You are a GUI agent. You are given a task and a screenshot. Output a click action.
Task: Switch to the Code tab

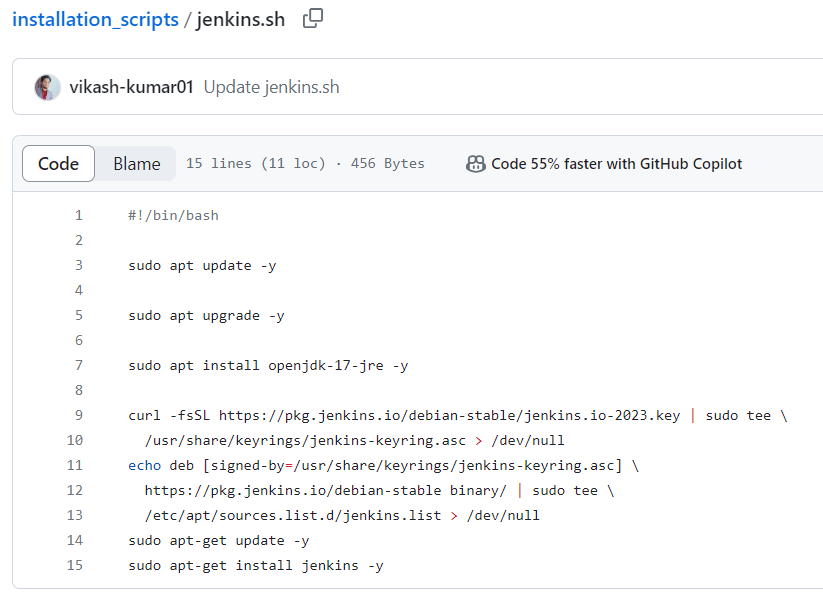click(58, 164)
